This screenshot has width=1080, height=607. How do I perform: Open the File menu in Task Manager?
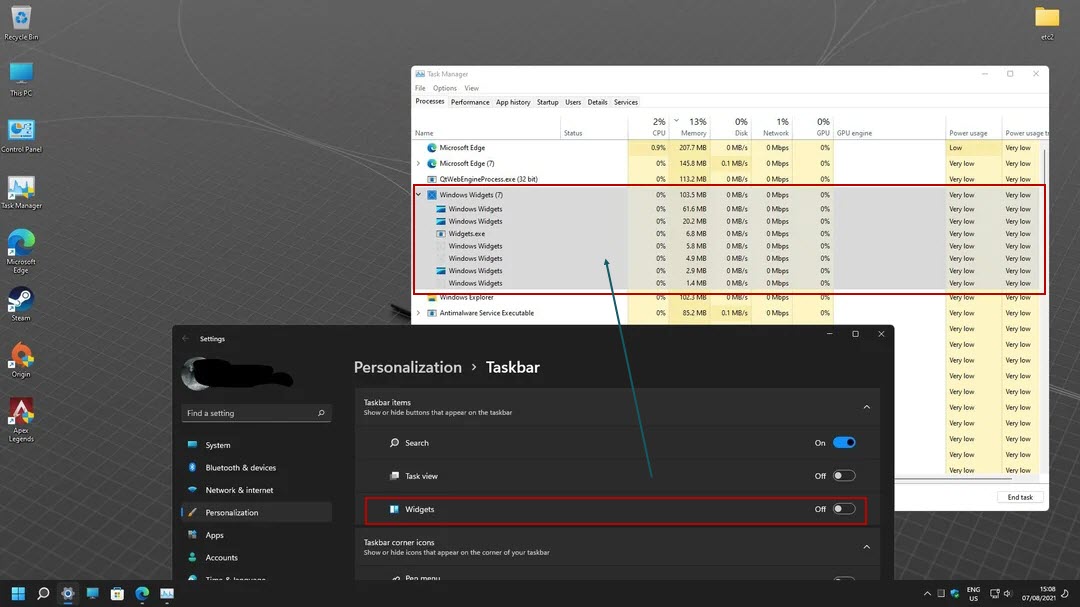(x=420, y=88)
